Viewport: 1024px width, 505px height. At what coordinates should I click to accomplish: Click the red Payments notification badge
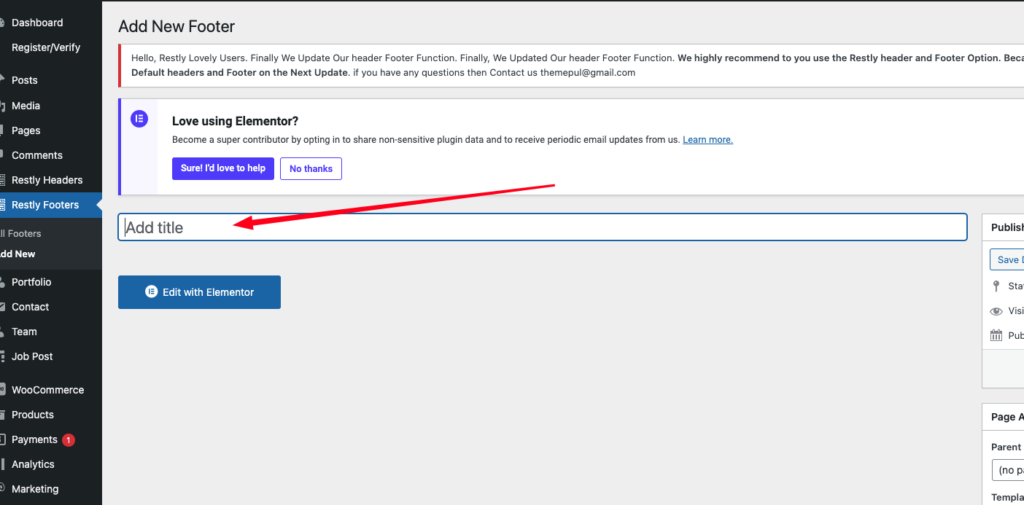tap(68, 440)
